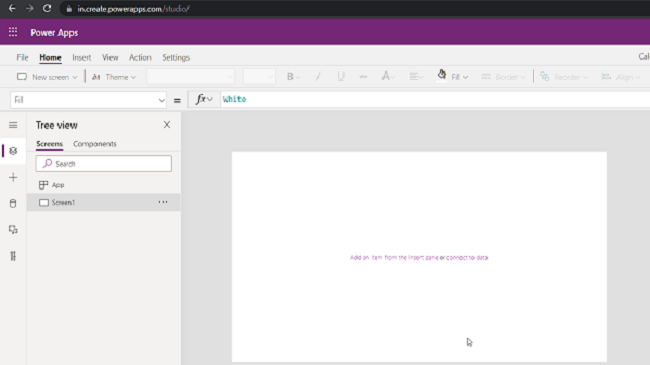Select App in the tree
This screenshot has width=650, height=365.
104,185
